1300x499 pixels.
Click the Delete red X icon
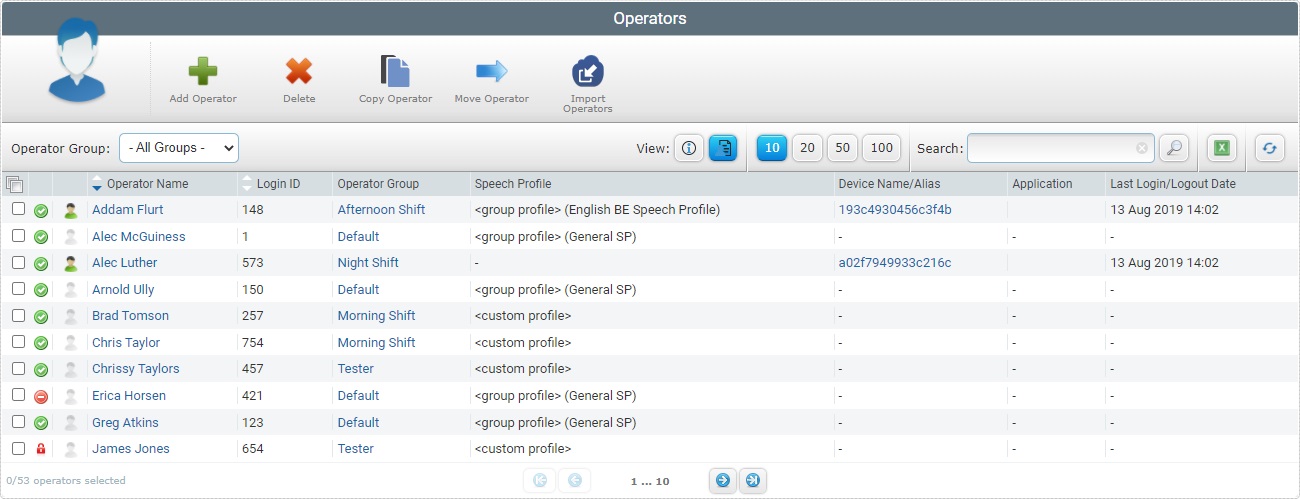(299, 71)
